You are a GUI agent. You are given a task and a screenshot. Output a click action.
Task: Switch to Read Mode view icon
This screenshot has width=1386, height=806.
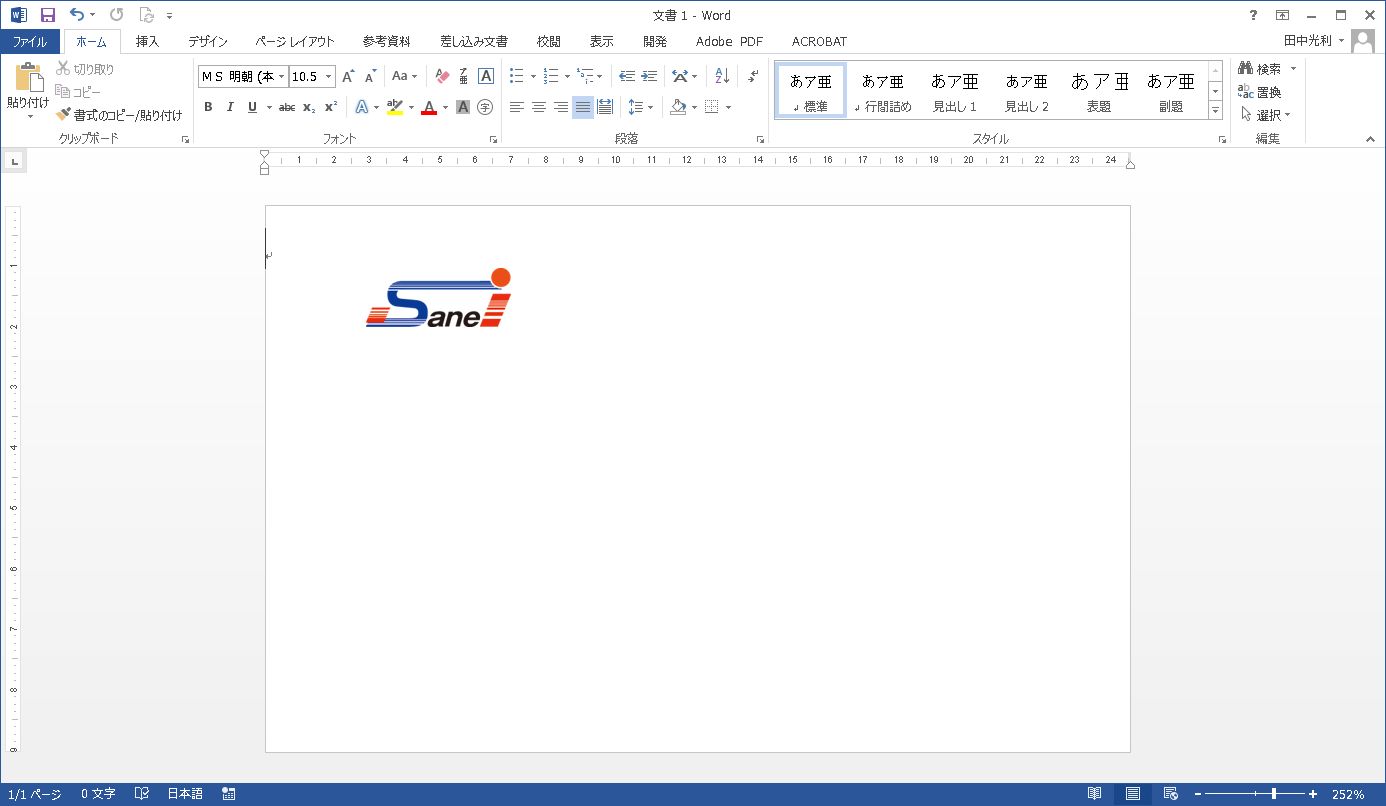1095,794
